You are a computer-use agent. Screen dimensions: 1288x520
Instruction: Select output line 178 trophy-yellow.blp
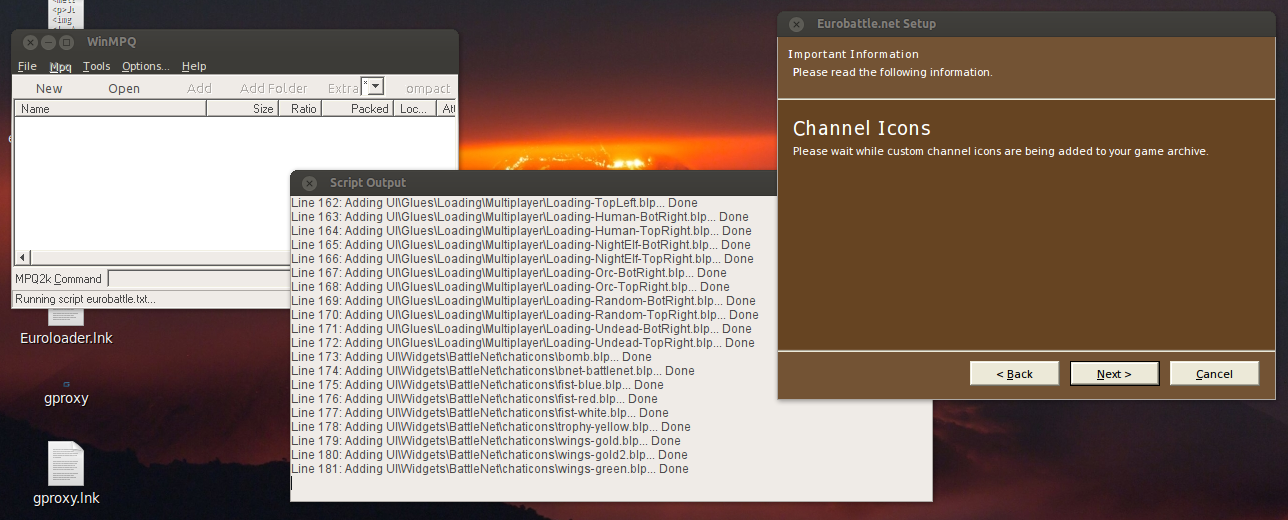[x=491, y=427]
